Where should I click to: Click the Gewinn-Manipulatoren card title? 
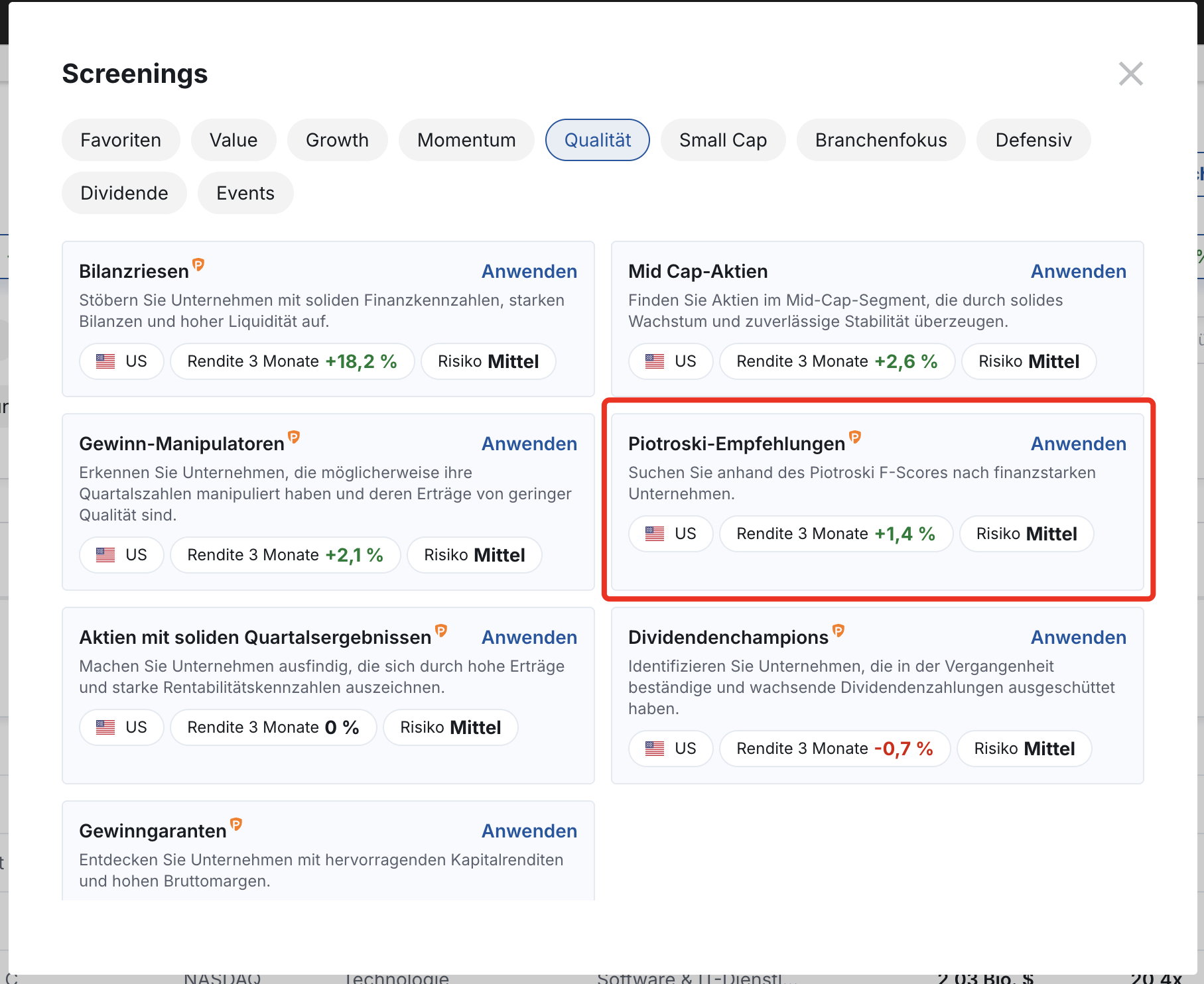coord(182,444)
